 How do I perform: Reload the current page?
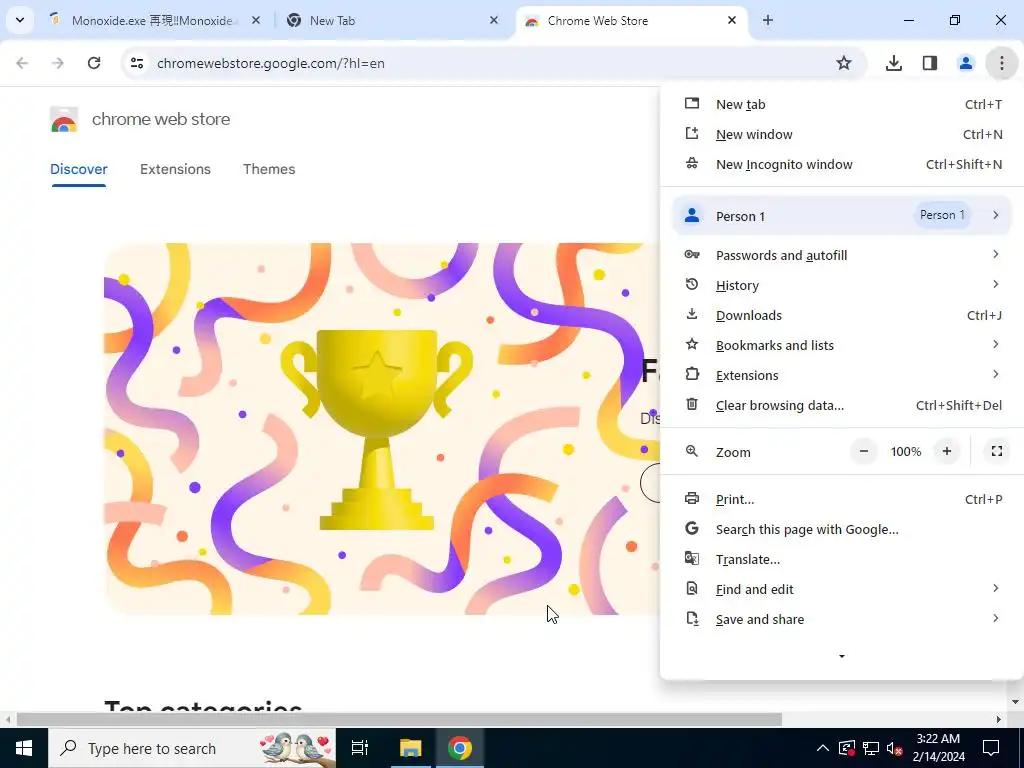94,63
